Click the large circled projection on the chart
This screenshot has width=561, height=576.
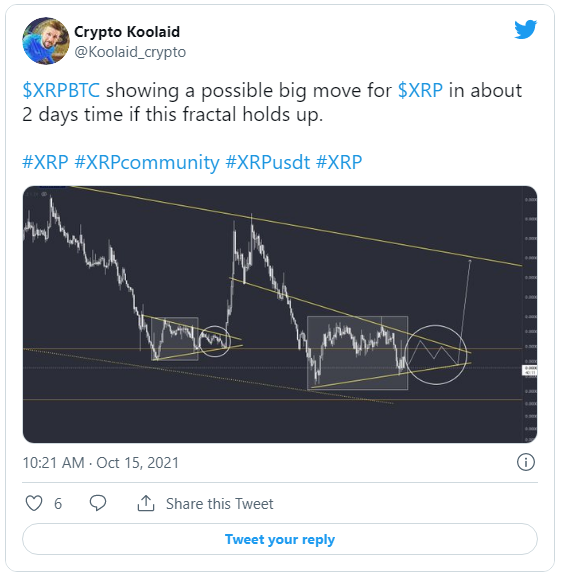[x=436, y=355]
